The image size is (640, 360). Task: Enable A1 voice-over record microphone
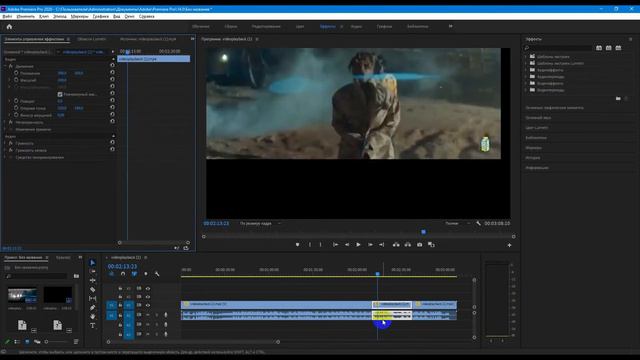166,315
